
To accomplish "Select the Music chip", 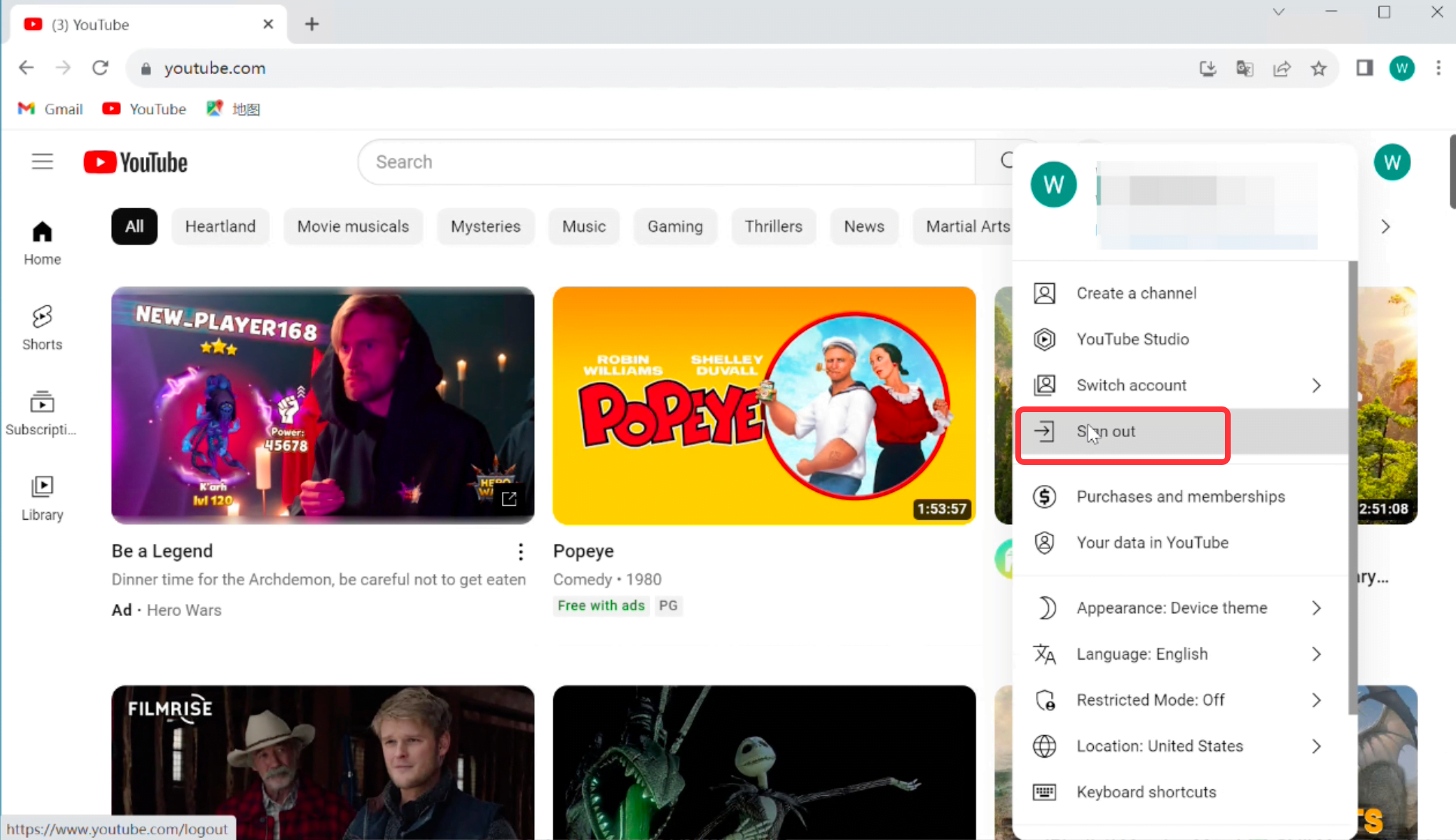I will pyautogui.click(x=584, y=227).
